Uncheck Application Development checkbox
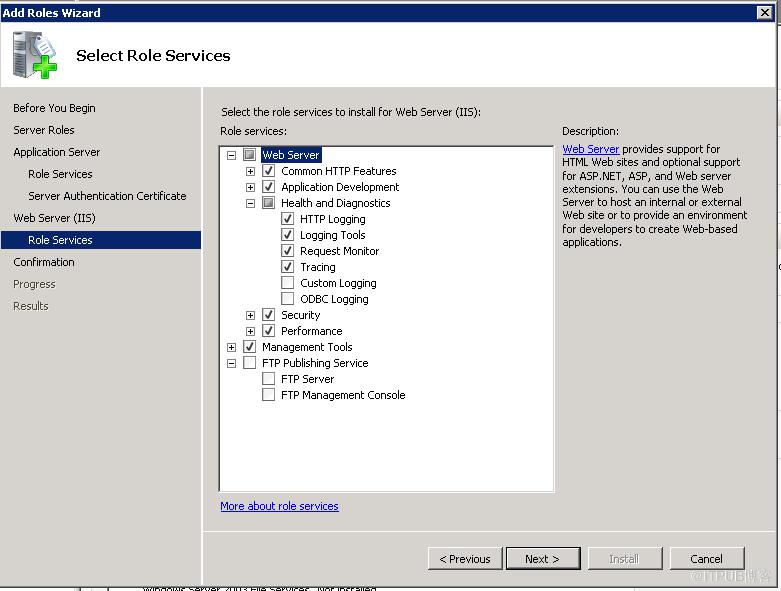The height and width of the screenshot is (591, 781). tap(268, 187)
